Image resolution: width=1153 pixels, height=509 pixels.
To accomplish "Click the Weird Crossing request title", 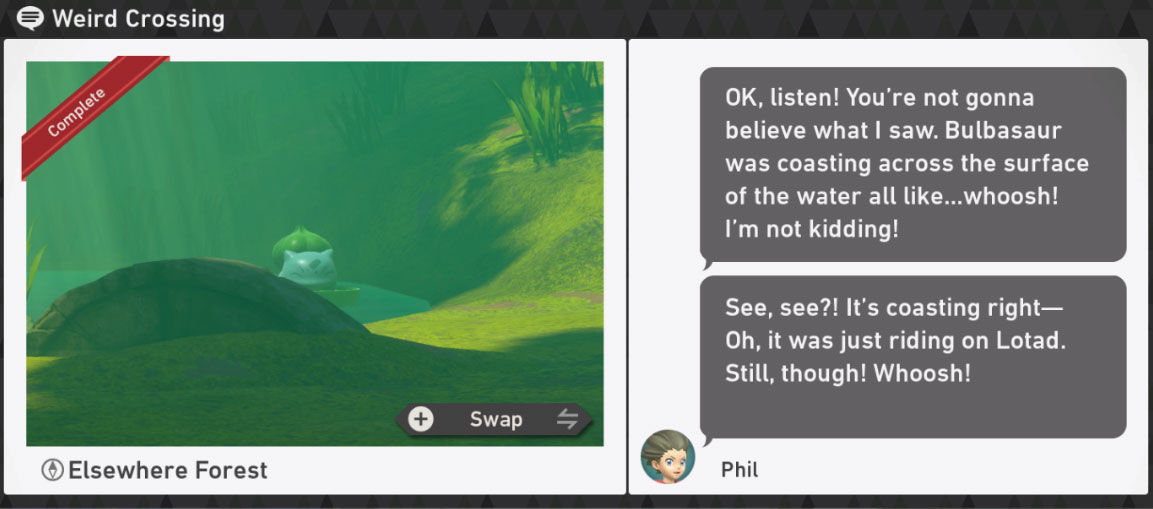I will click(x=138, y=18).
